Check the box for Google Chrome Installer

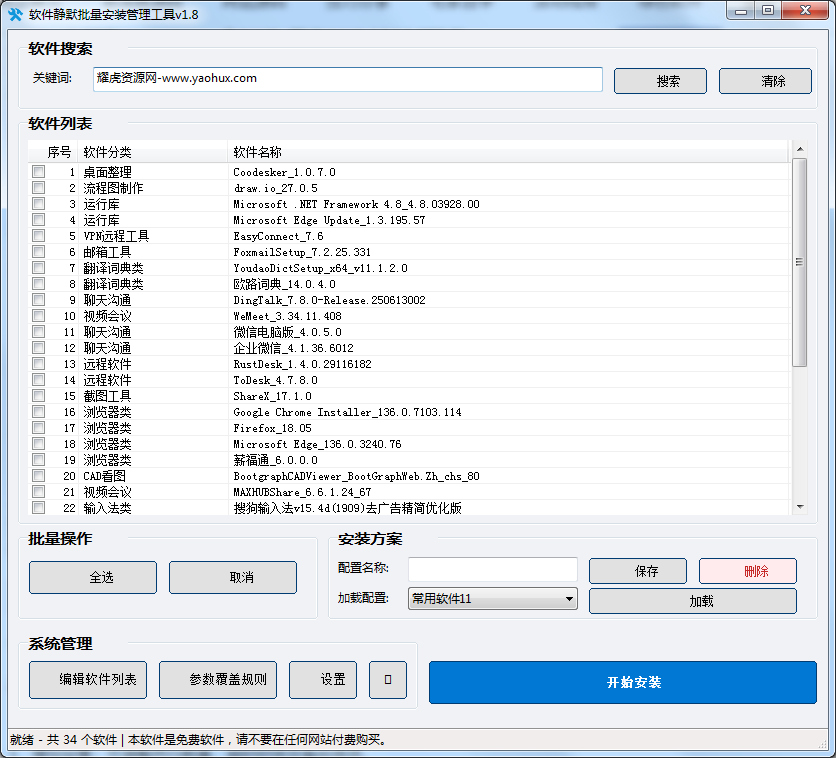pyautogui.click(x=38, y=412)
